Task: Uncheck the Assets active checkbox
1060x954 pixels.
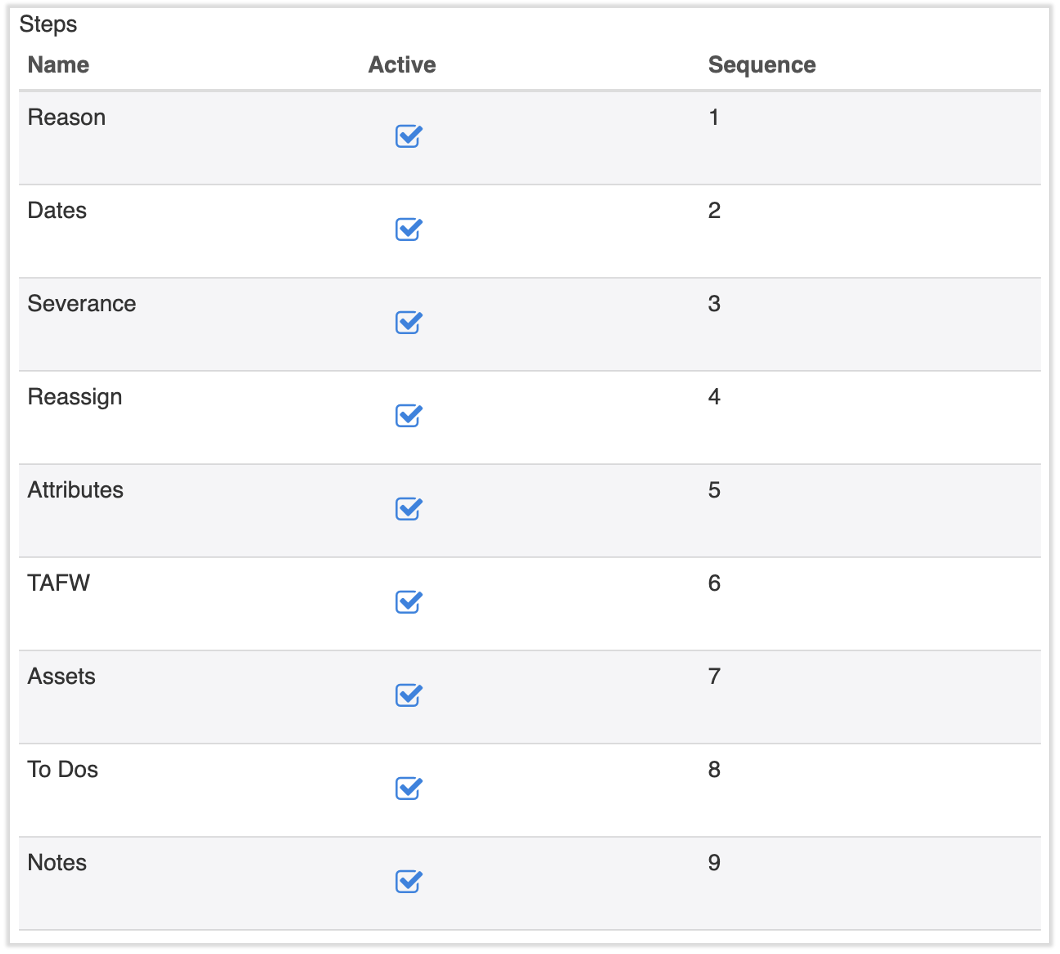Action: (x=408, y=696)
